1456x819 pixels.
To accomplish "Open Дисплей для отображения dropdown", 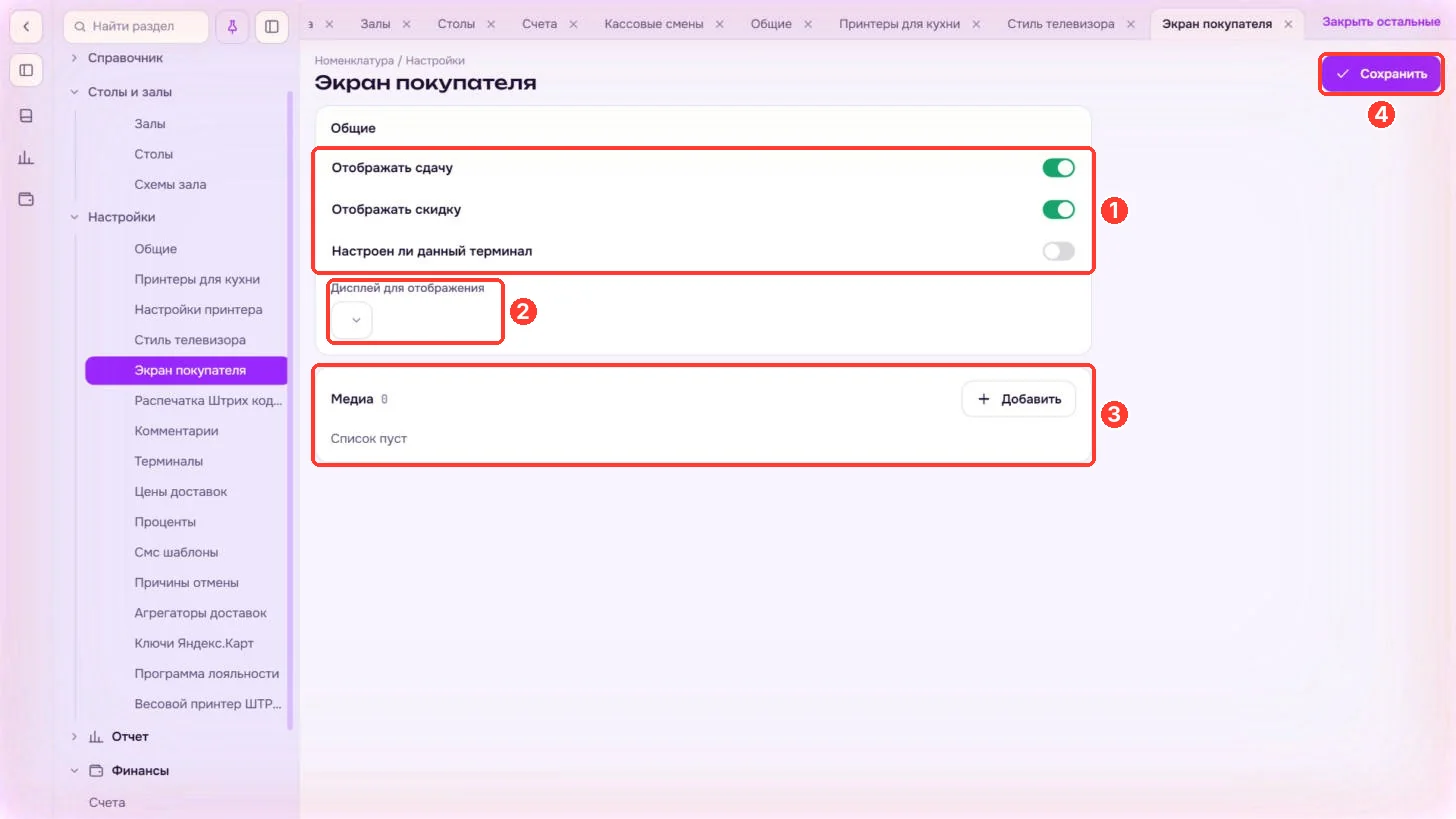I will [x=352, y=320].
